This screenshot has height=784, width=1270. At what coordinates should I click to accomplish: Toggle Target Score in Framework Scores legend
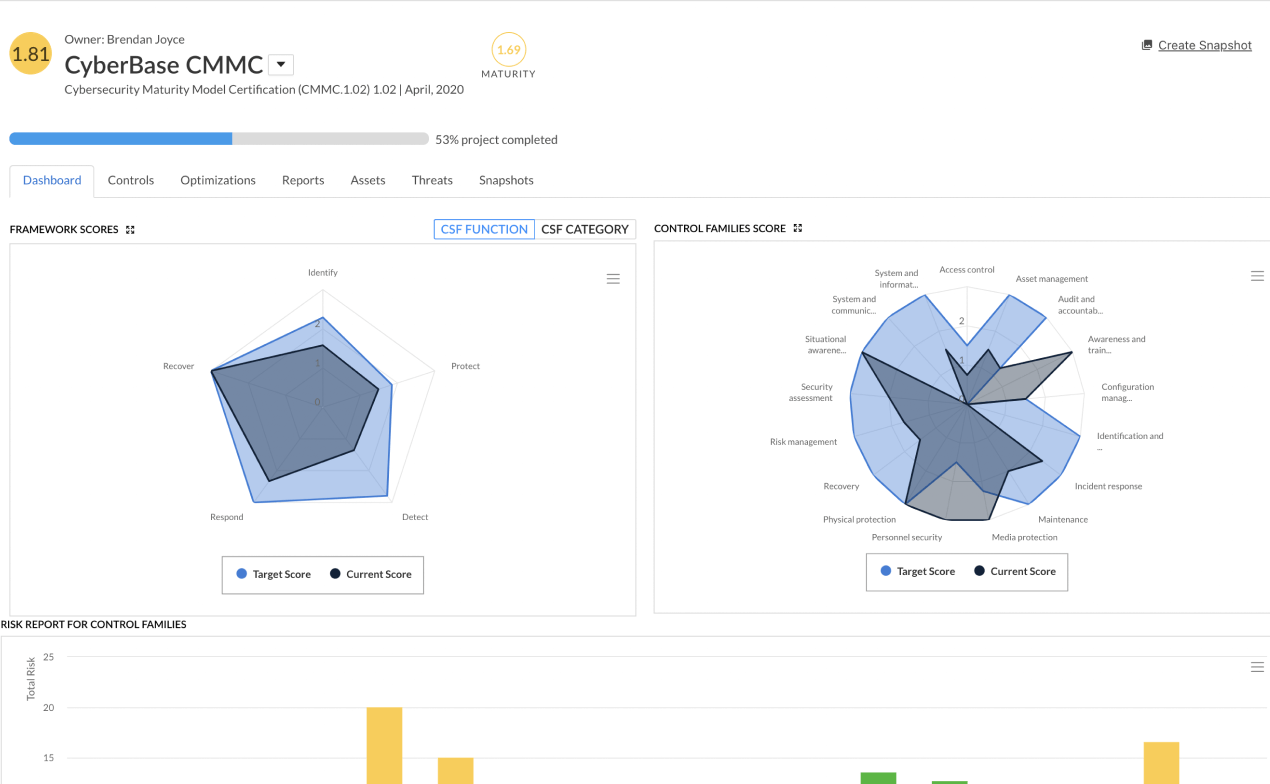tap(273, 574)
